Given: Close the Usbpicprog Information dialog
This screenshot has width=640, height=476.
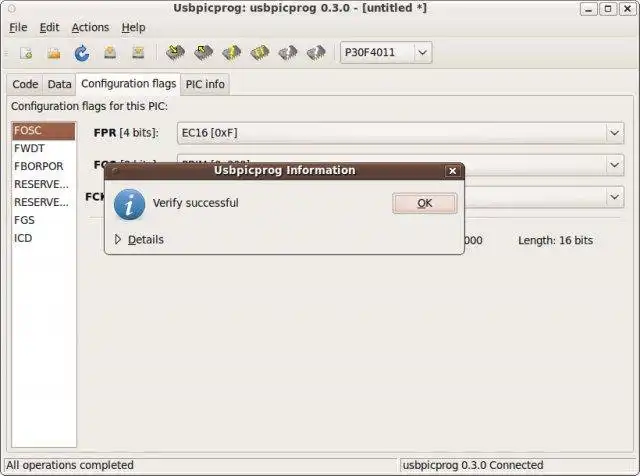Looking at the screenshot, I should click(452, 171).
